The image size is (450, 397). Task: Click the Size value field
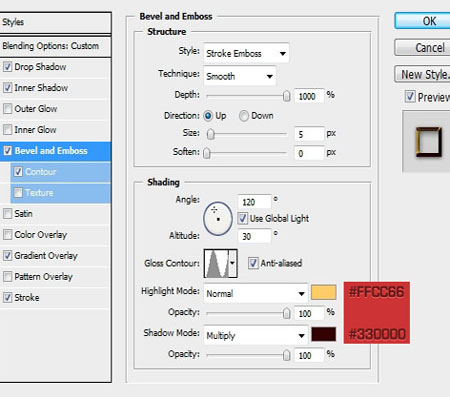pyautogui.click(x=309, y=134)
